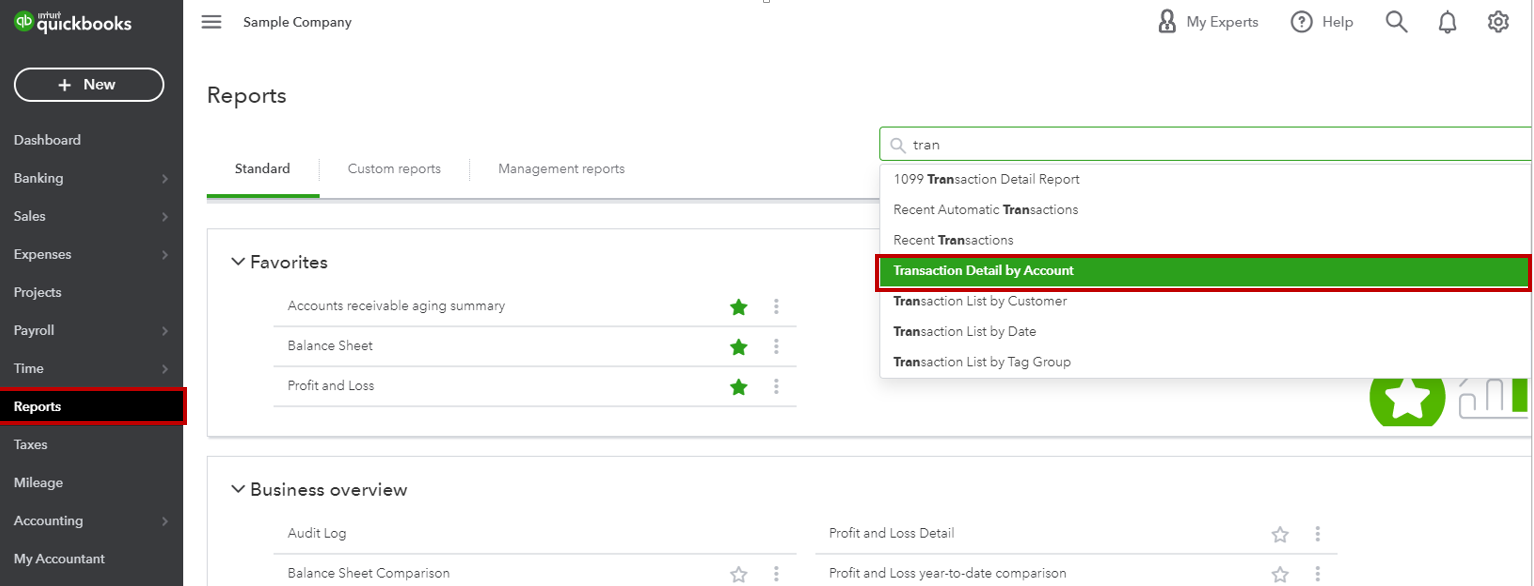Open the Help icon
Screen dimensions: 1534x586
click(1322, 21)
